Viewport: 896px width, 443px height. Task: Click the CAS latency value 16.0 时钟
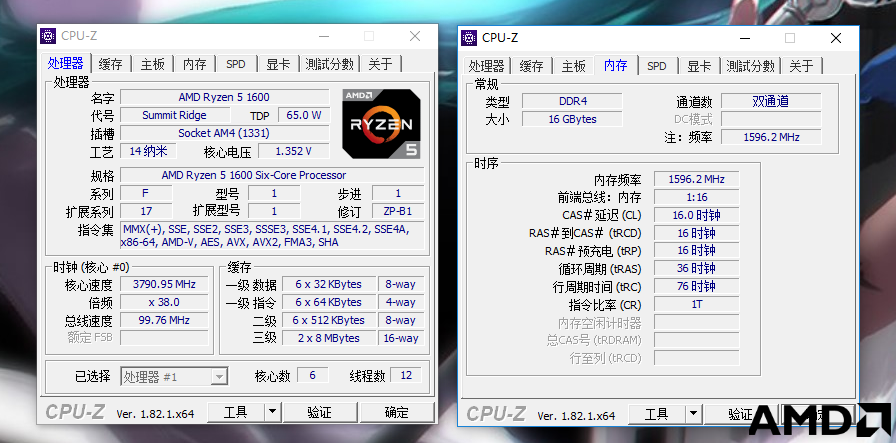click(697, 215)
